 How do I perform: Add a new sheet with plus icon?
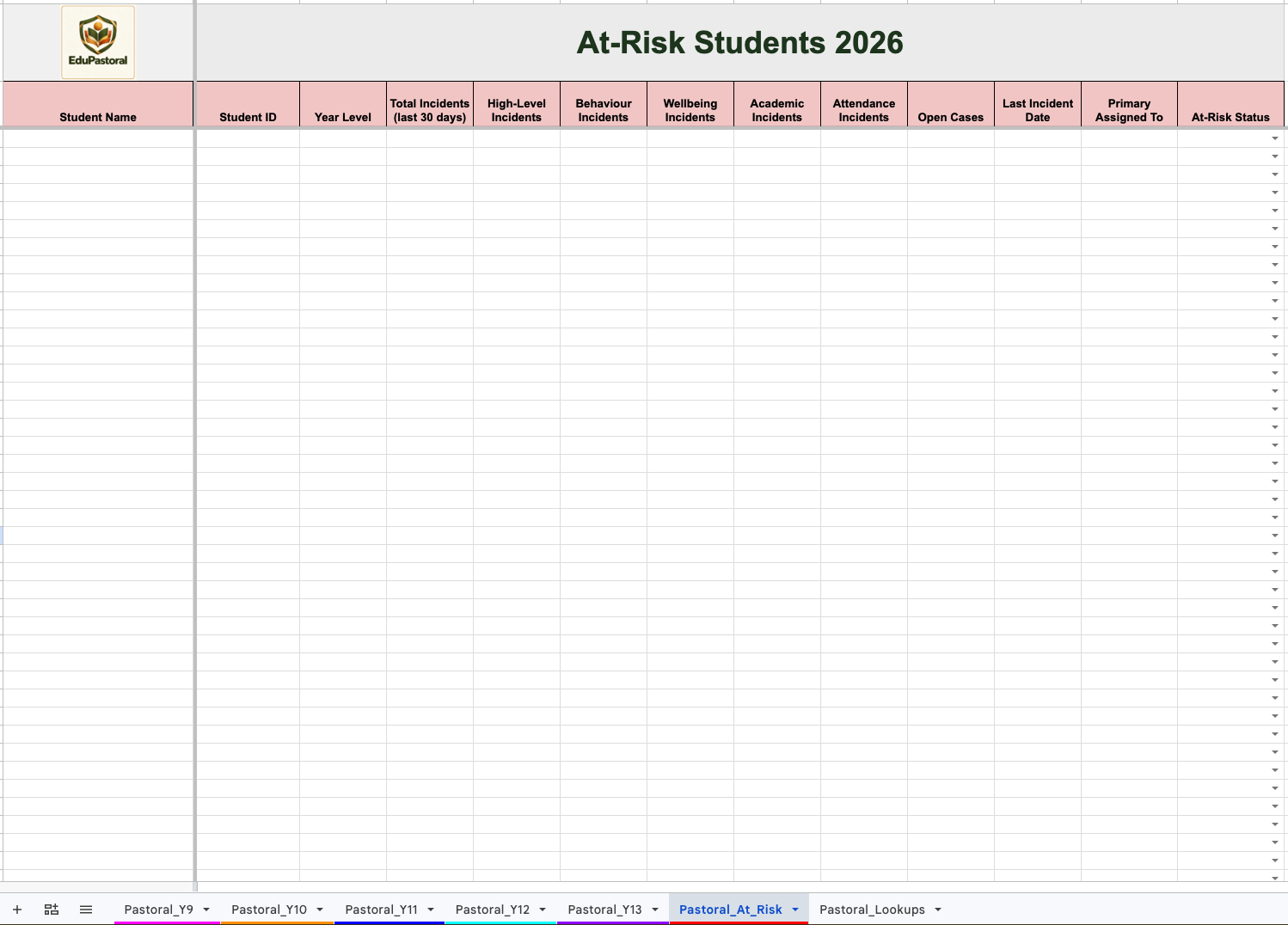click(17, 910)
